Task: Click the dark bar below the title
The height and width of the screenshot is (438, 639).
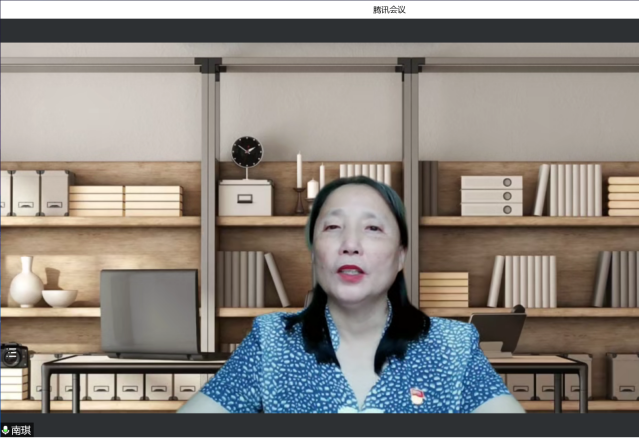Action: [x=319, y=30]
